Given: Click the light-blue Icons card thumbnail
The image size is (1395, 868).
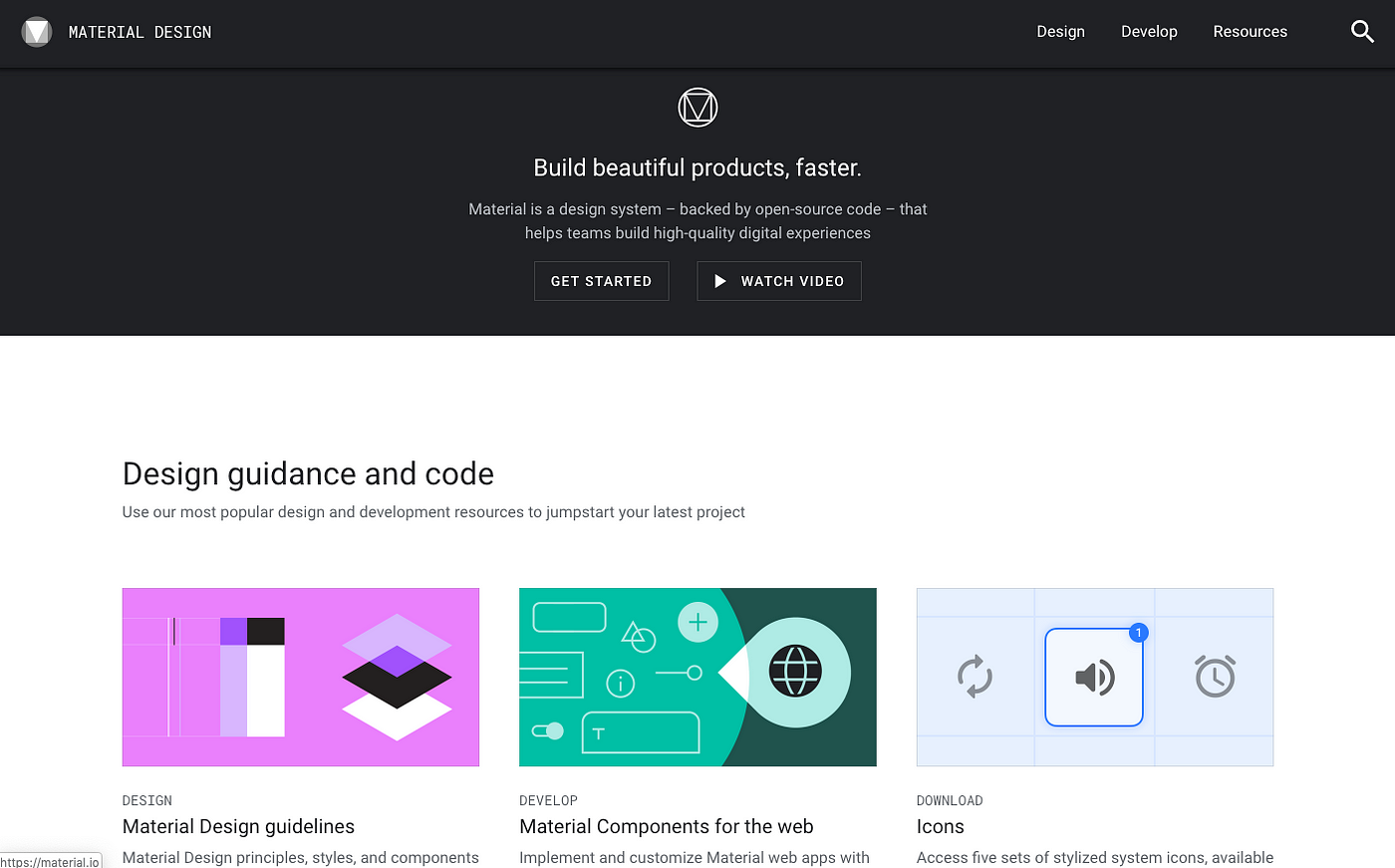Looking at the screenshot, I should click(x=1095, y=677).
